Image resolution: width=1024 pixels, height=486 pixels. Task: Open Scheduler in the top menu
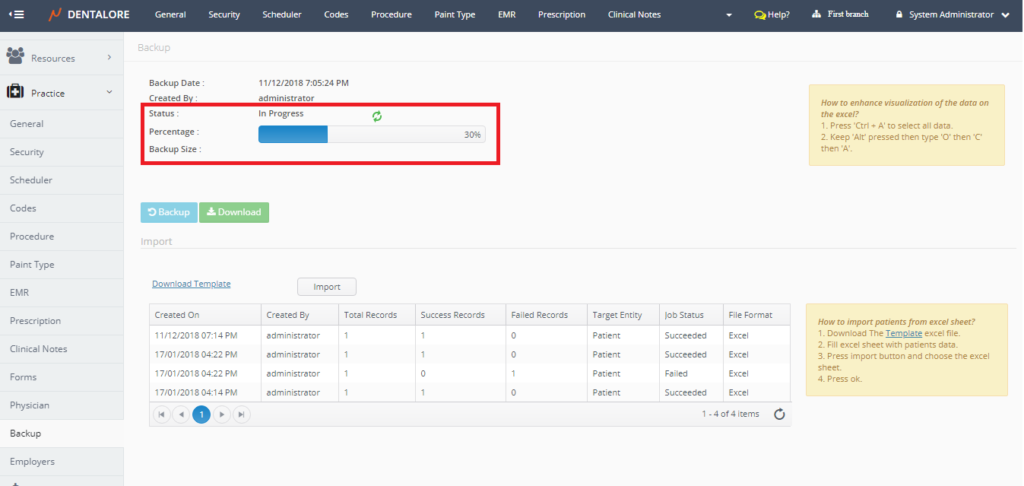pos(281,15)
